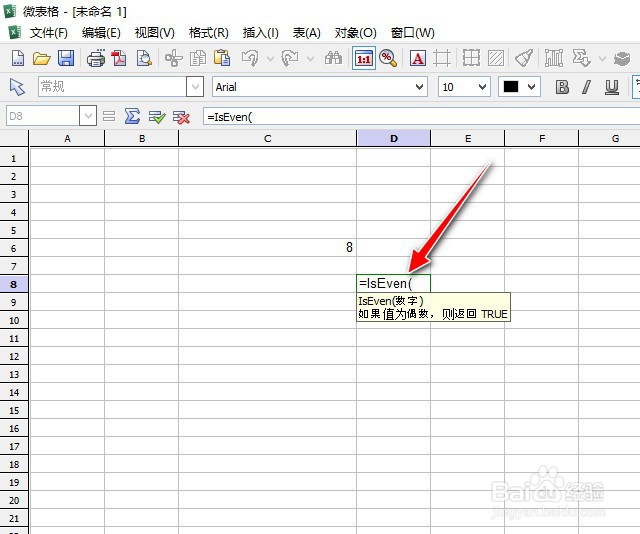The image size is (640, 534).
Task: Open the Arial font name dropdown
Action: (x=419, y=87)
